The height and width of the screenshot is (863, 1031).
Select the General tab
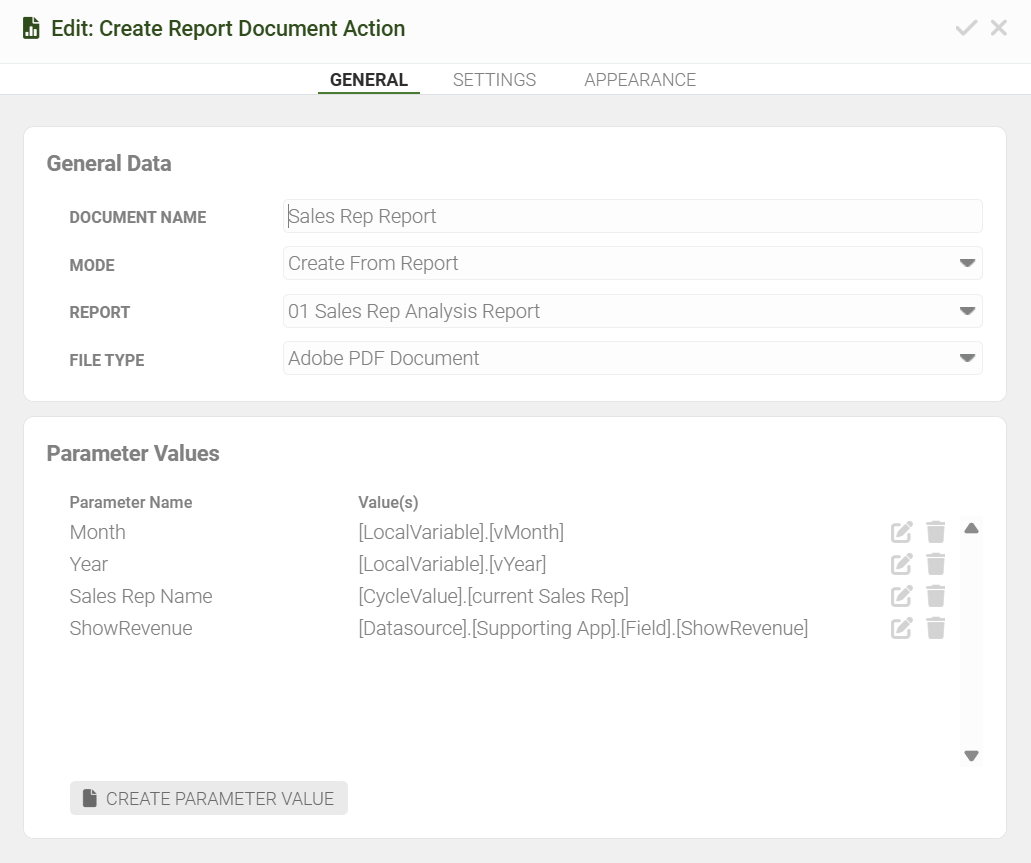(368, 80)
